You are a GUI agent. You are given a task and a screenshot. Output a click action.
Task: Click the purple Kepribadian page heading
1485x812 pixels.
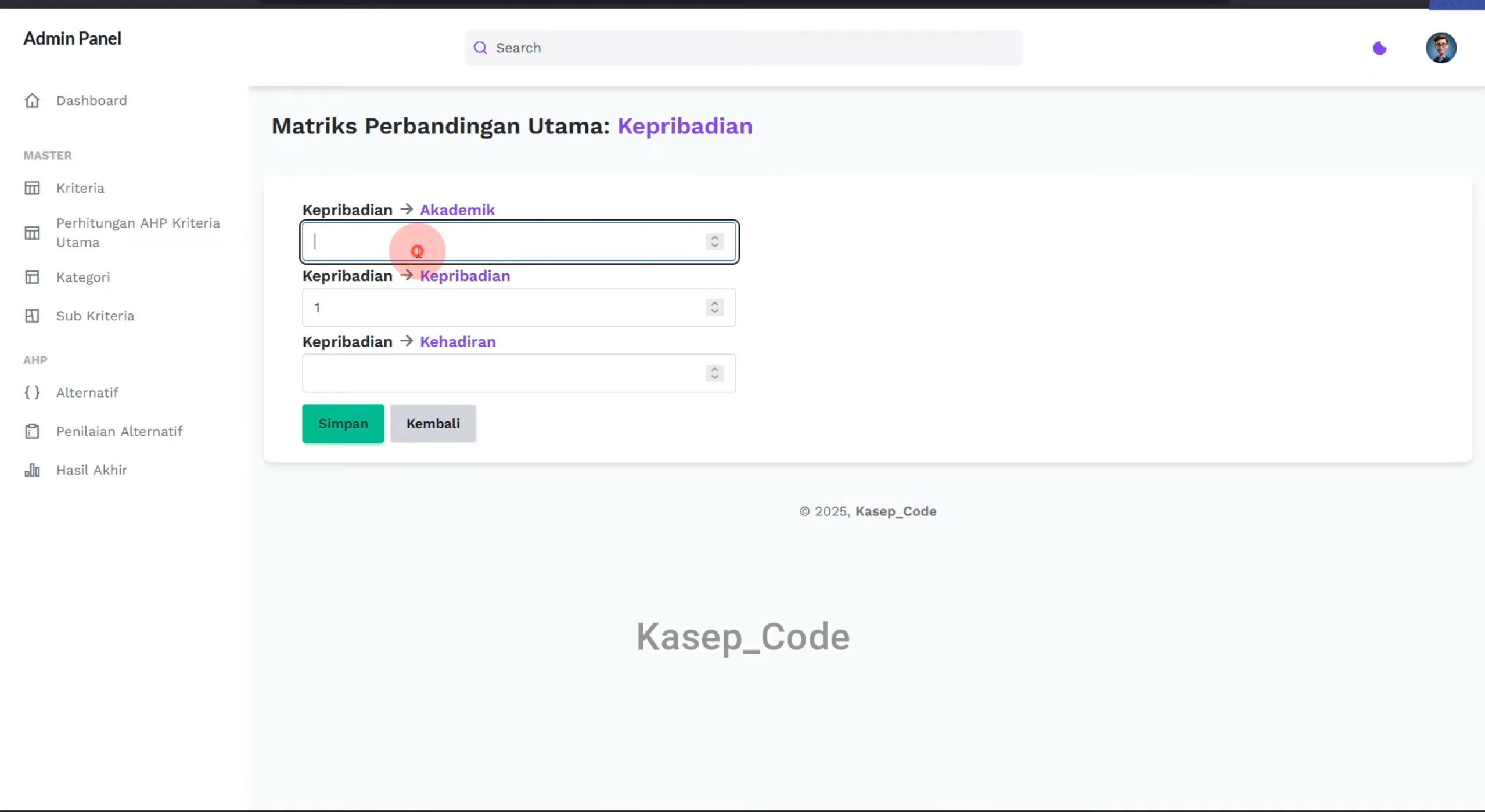[x=685, y=127]
